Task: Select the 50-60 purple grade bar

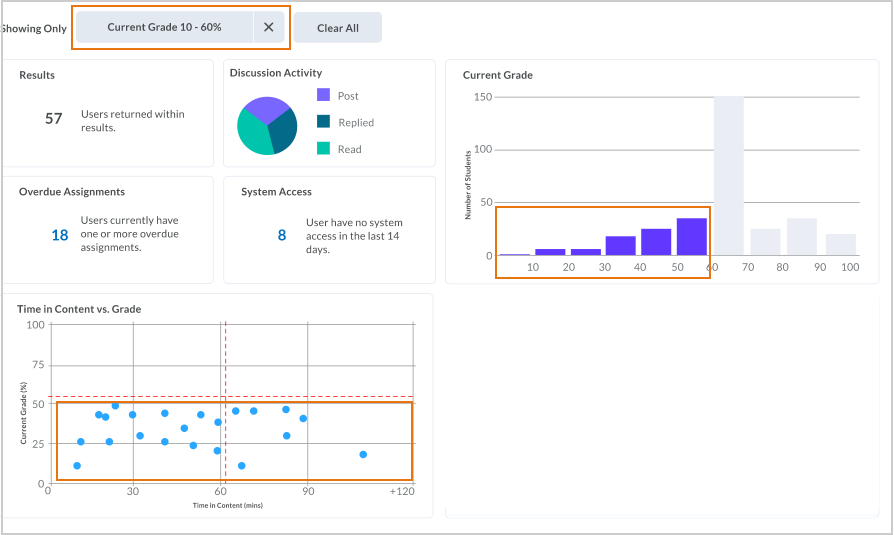Action: tap(692, 237)
